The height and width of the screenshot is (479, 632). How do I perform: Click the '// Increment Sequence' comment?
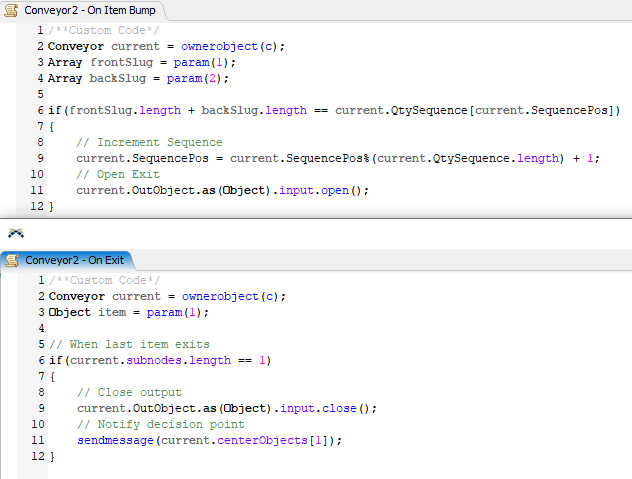pos(149,142)
